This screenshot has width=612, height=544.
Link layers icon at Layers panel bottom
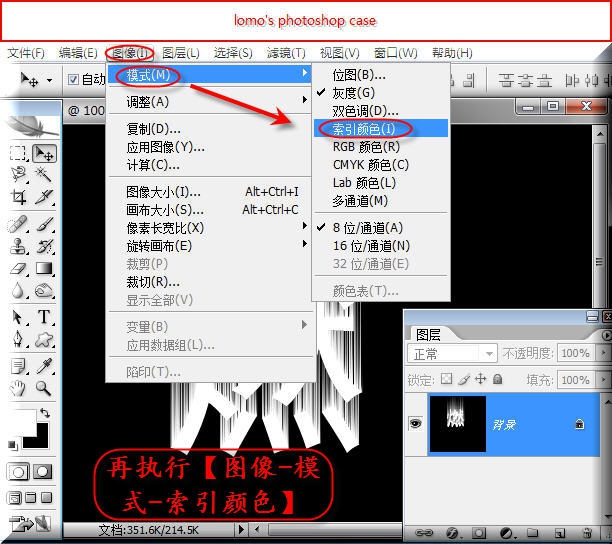(424, 533)
